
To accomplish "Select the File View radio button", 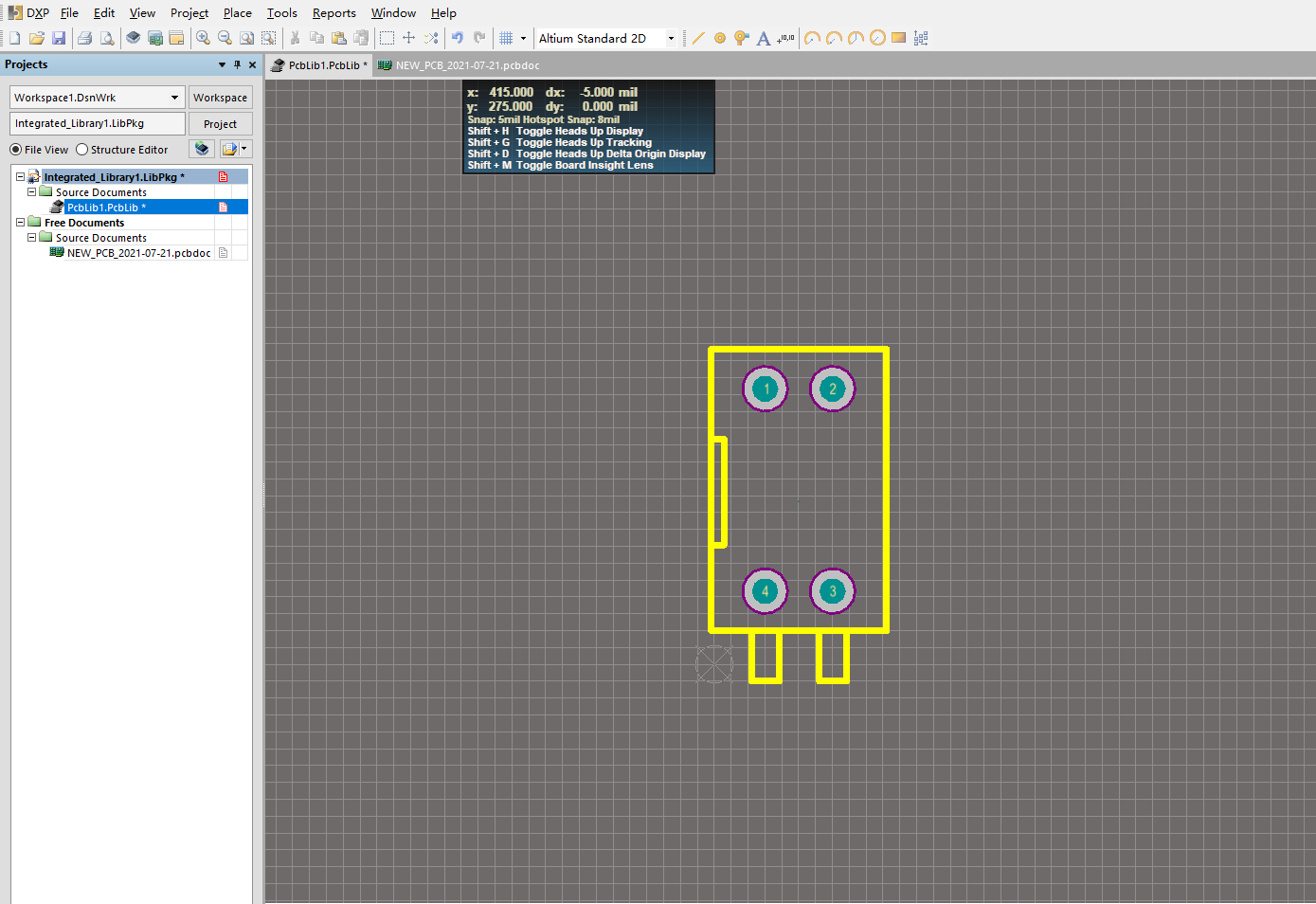I will click(x=16, y=150).
